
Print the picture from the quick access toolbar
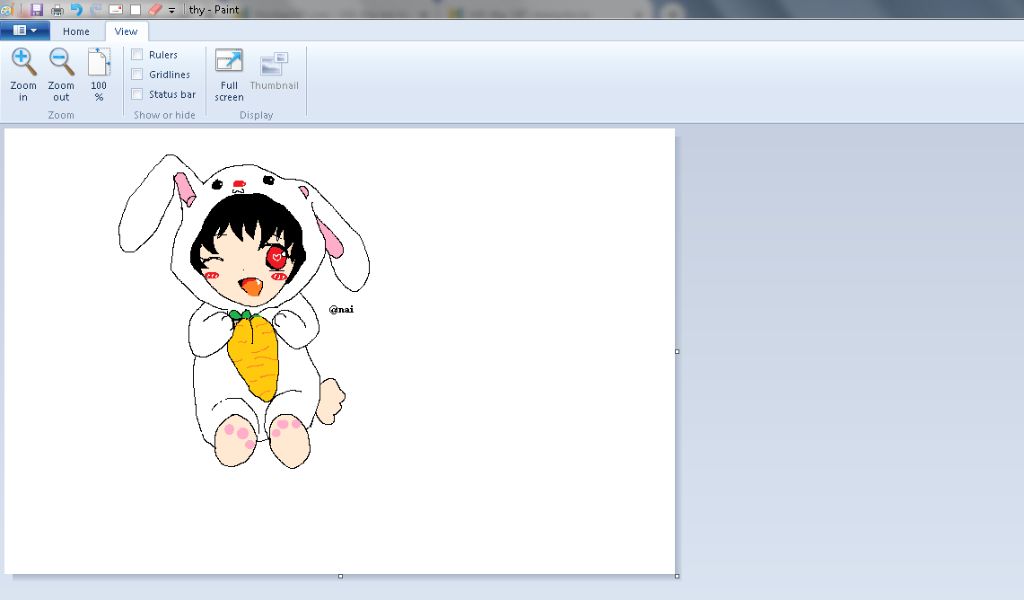(57, 10)
